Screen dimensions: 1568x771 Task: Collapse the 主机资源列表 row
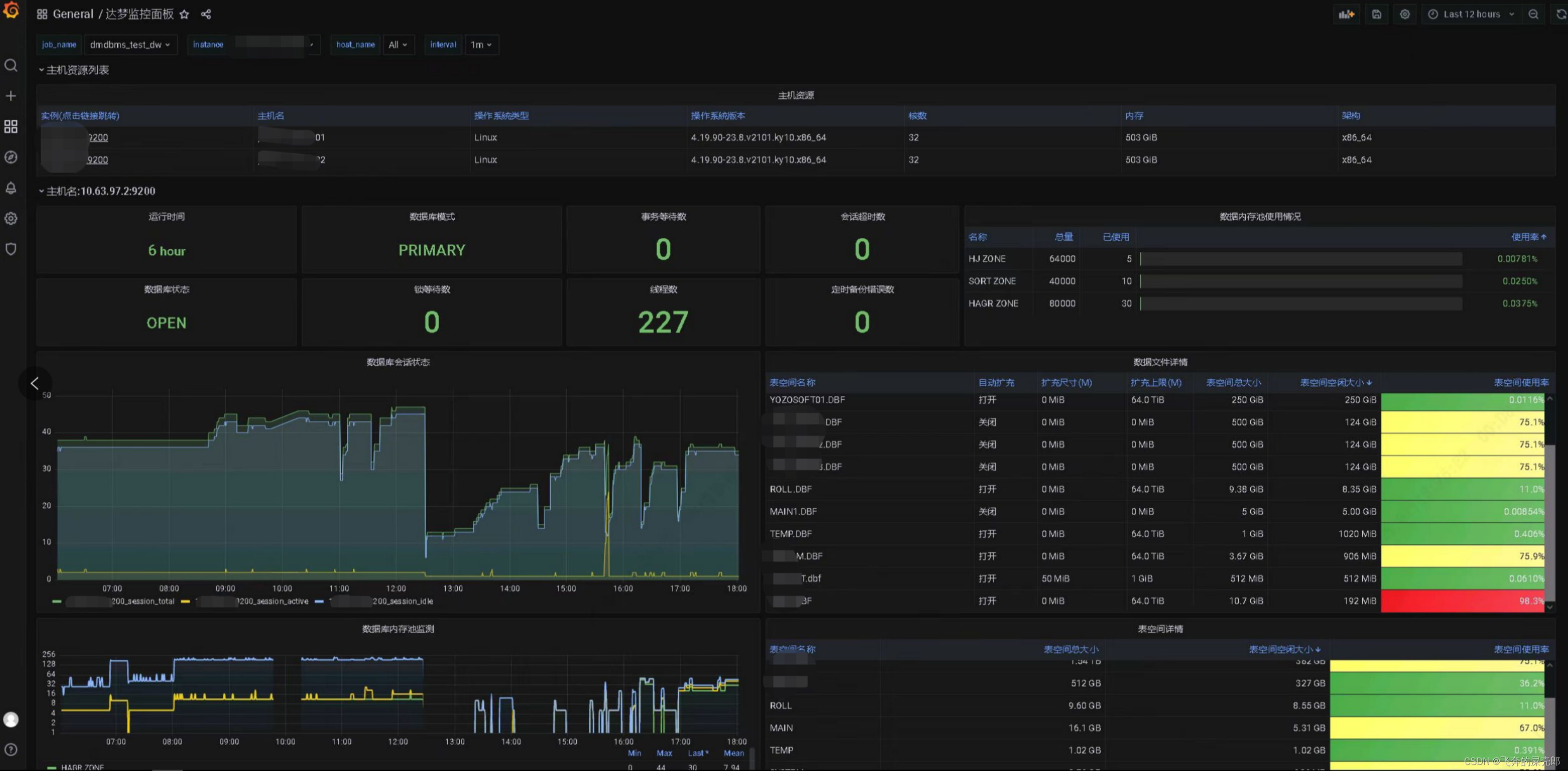77,70
